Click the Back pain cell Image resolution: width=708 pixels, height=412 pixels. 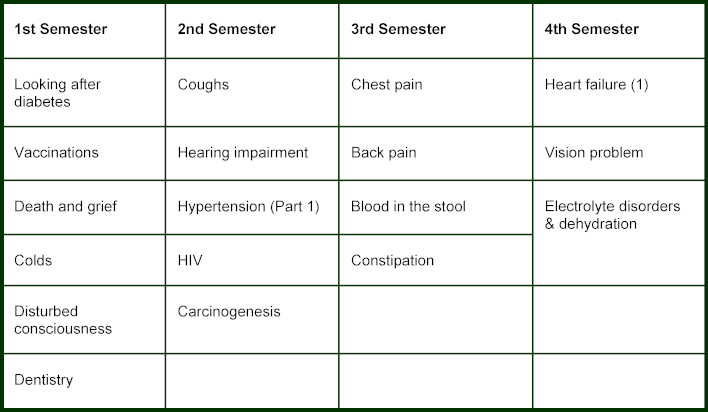pos(436,154)
